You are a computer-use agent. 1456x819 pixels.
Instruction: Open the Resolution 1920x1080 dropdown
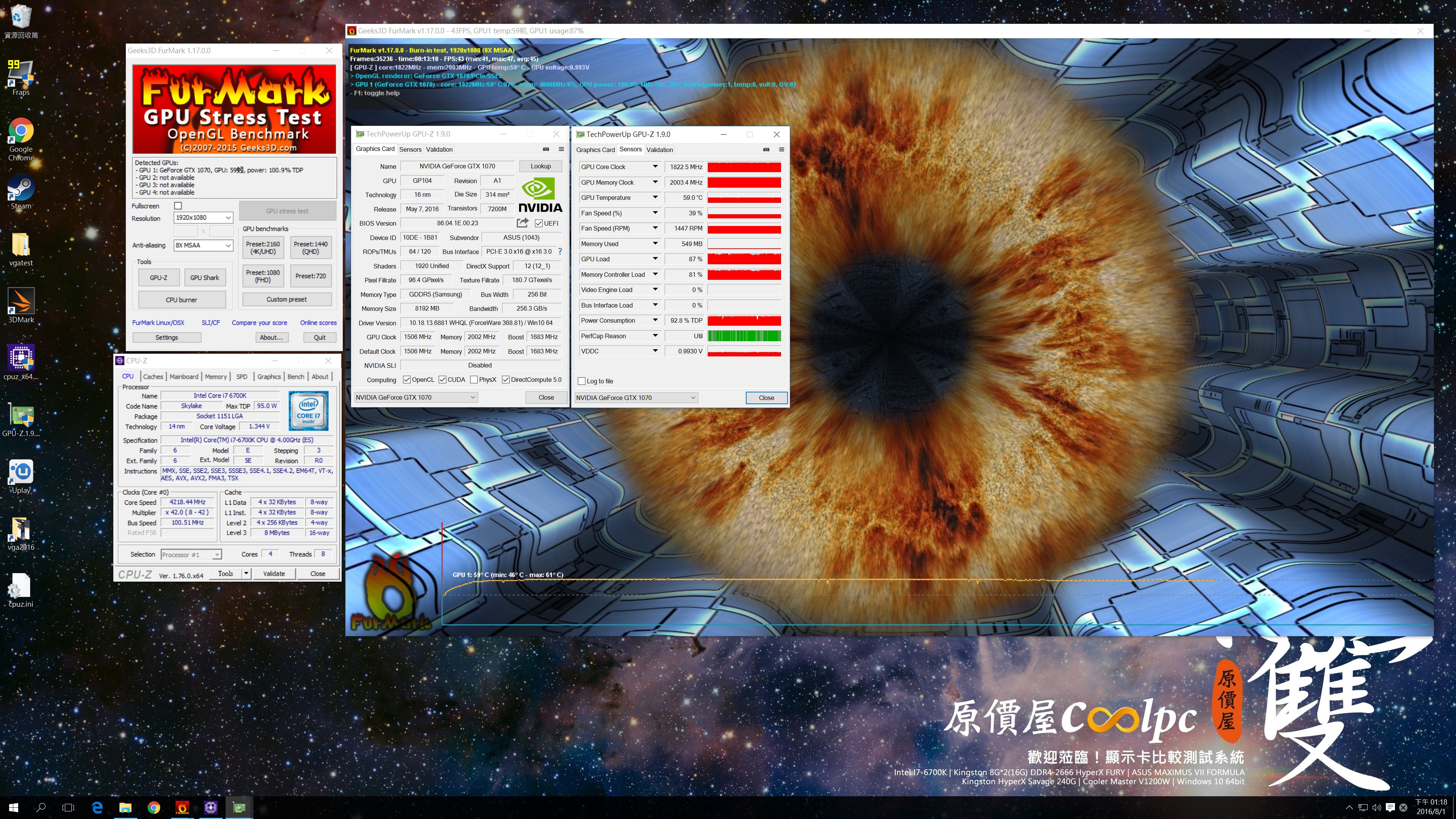point(203,218)
